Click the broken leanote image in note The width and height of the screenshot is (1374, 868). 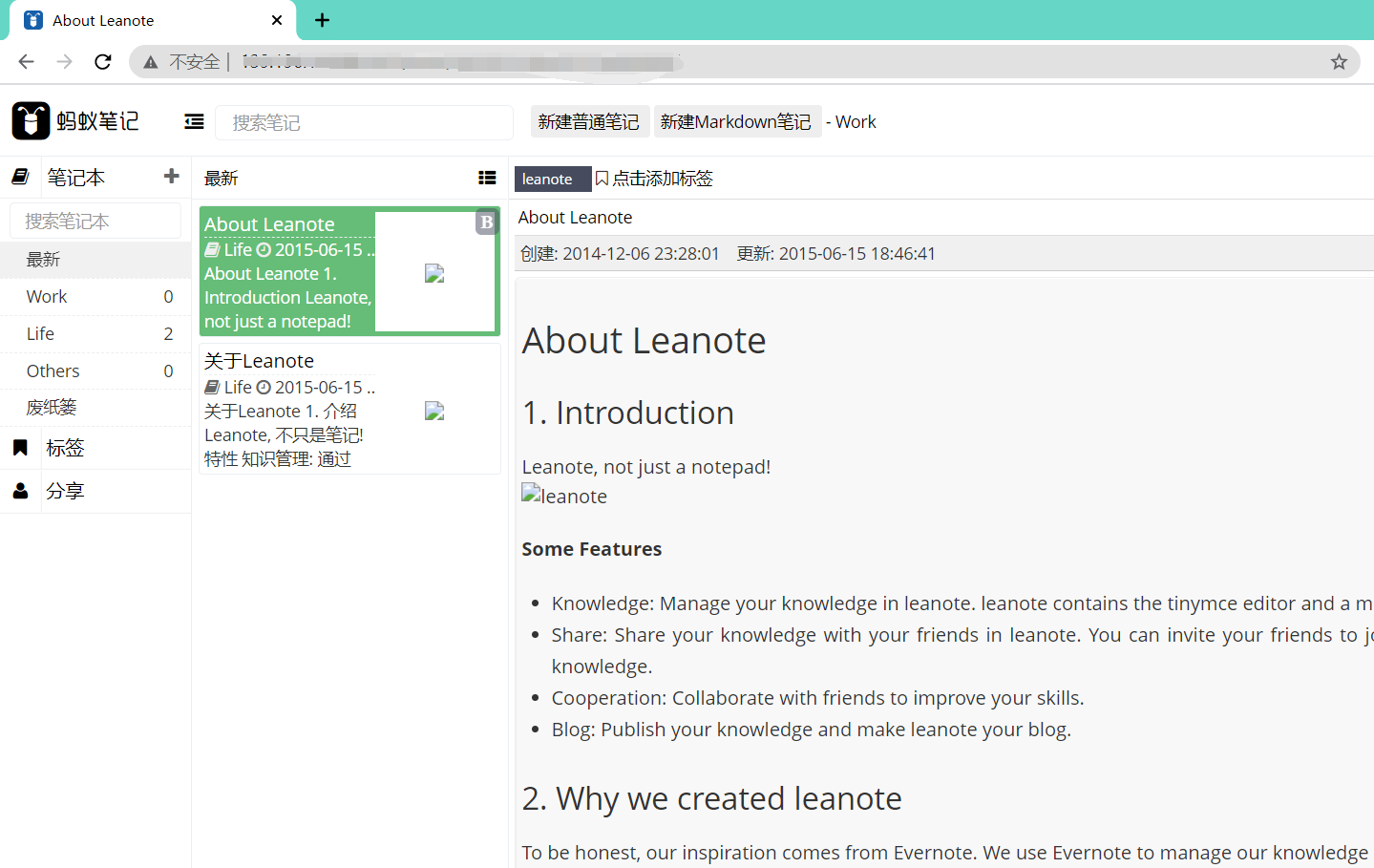pos(564,496)
